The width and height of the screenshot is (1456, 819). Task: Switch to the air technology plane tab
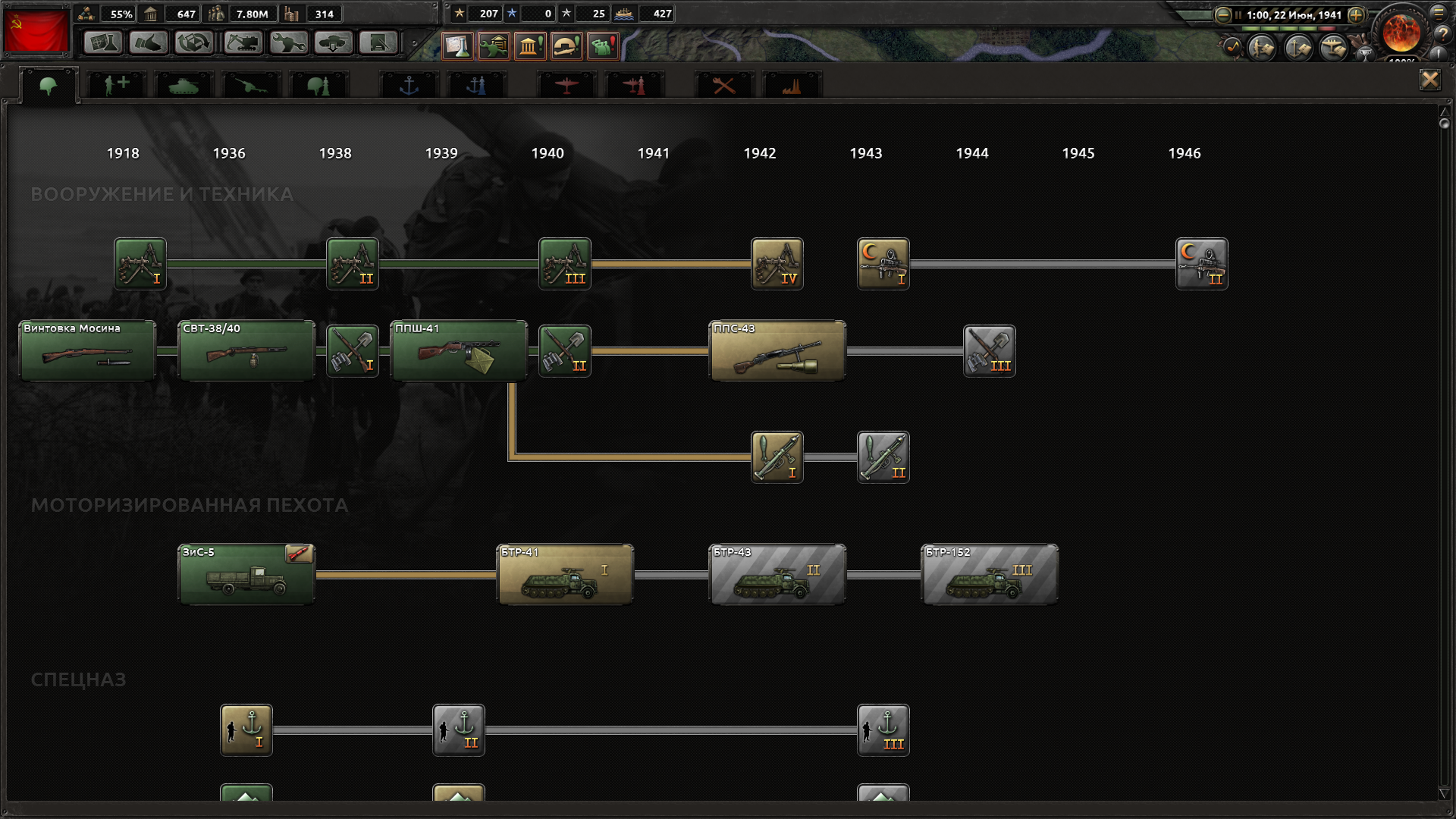click(566, 85)
